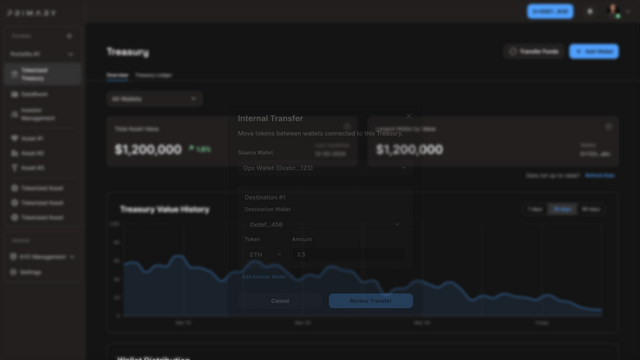Screen dimensions: 640x360
Task: Click the Settings gear icon
Action: [13, 272]
